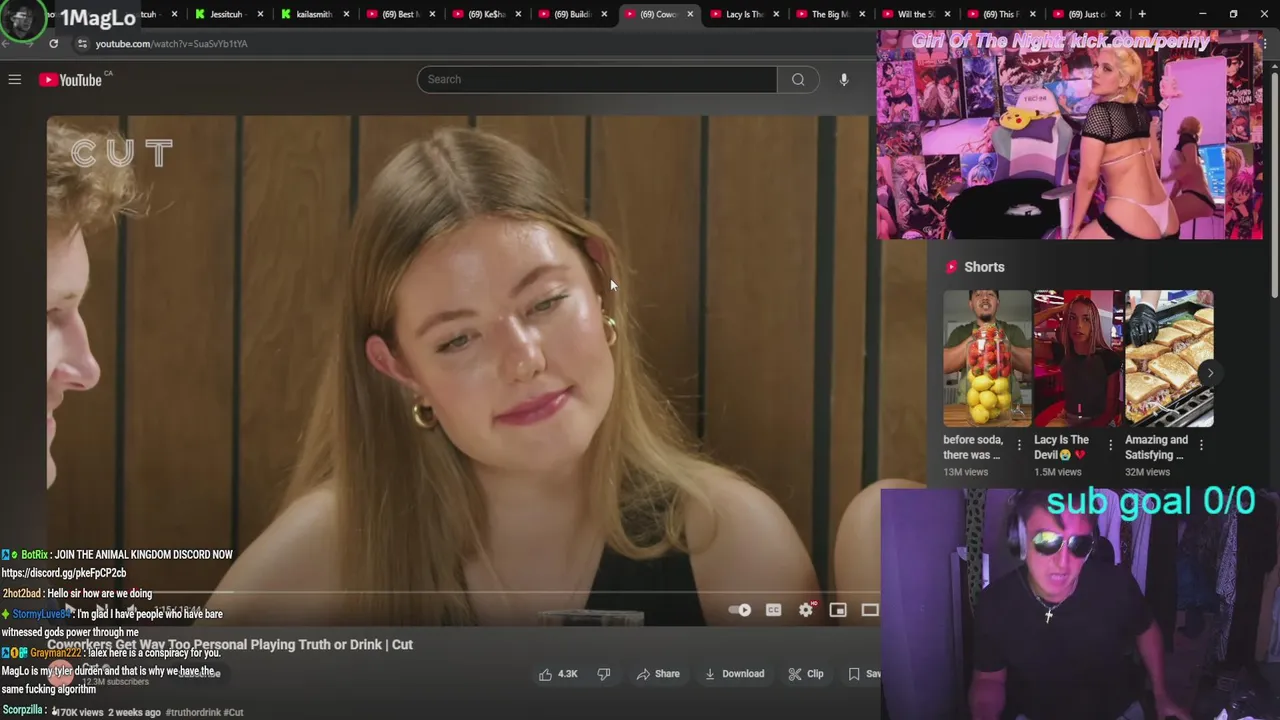Viewport: 1280px width, 720px height.
Task: Toggle closed captions CC button
Action: (773, 610)
